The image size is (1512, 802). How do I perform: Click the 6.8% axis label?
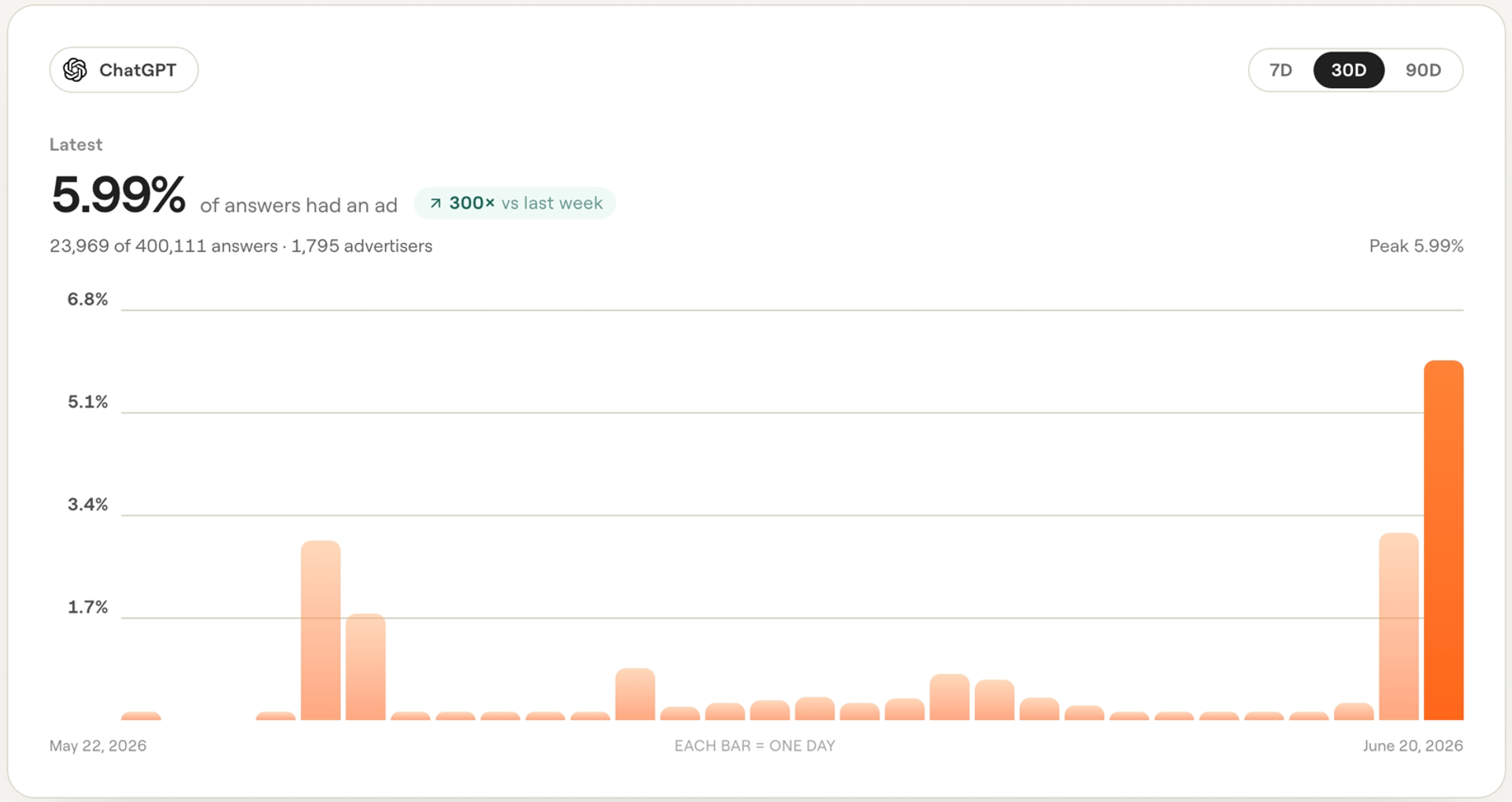coord(87,299)
